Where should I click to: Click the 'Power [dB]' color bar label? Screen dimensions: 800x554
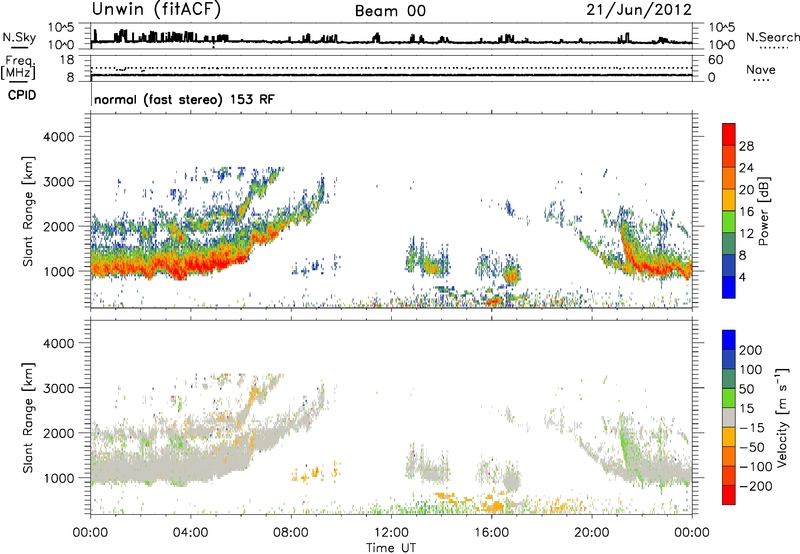tap(764, 211)
